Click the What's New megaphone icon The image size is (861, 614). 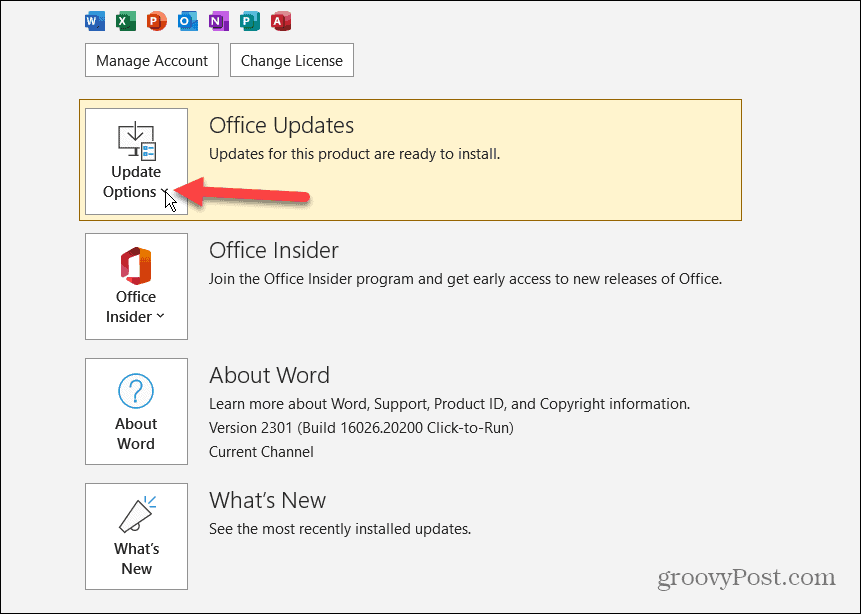(x=137, y=515)
